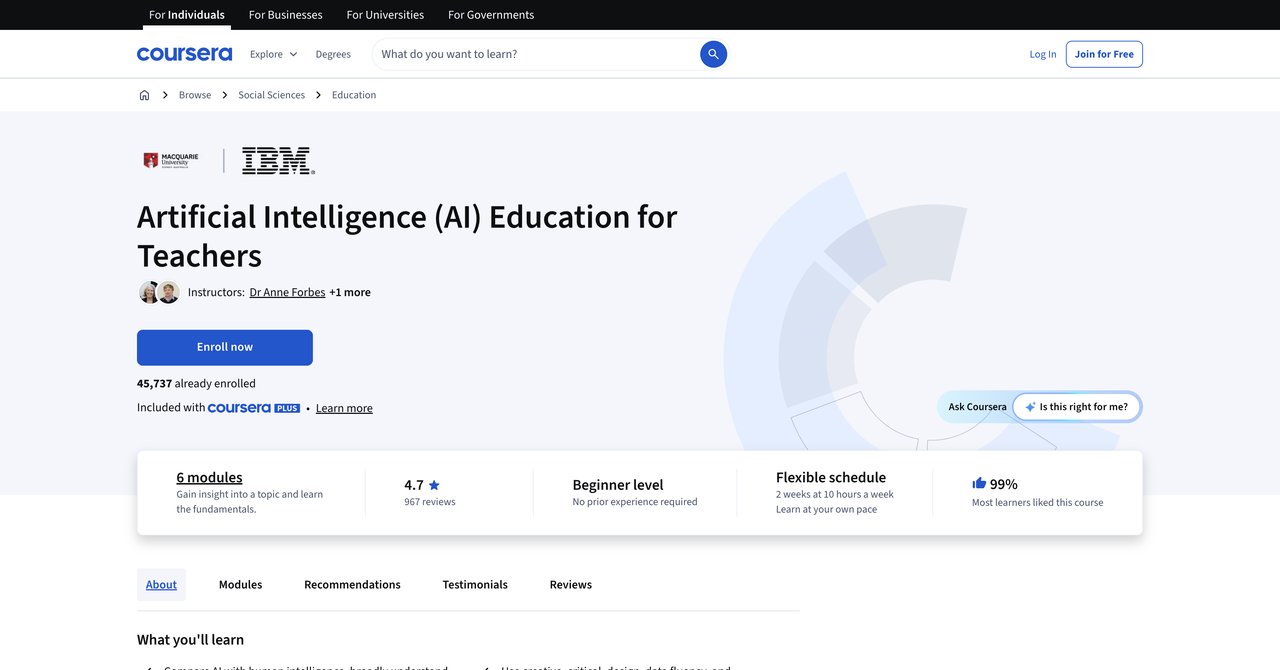Switch to the About tab
Screen dimensions: 1280x670
tap(161, 585)
